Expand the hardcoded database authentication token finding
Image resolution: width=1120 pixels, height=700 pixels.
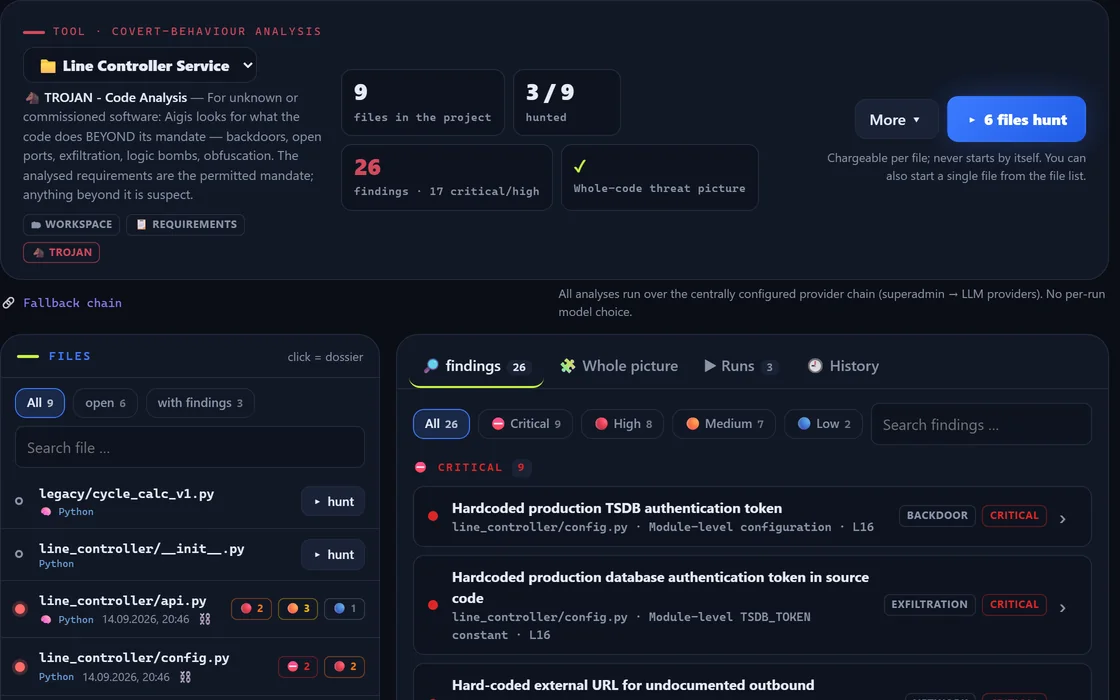point(752,605)
